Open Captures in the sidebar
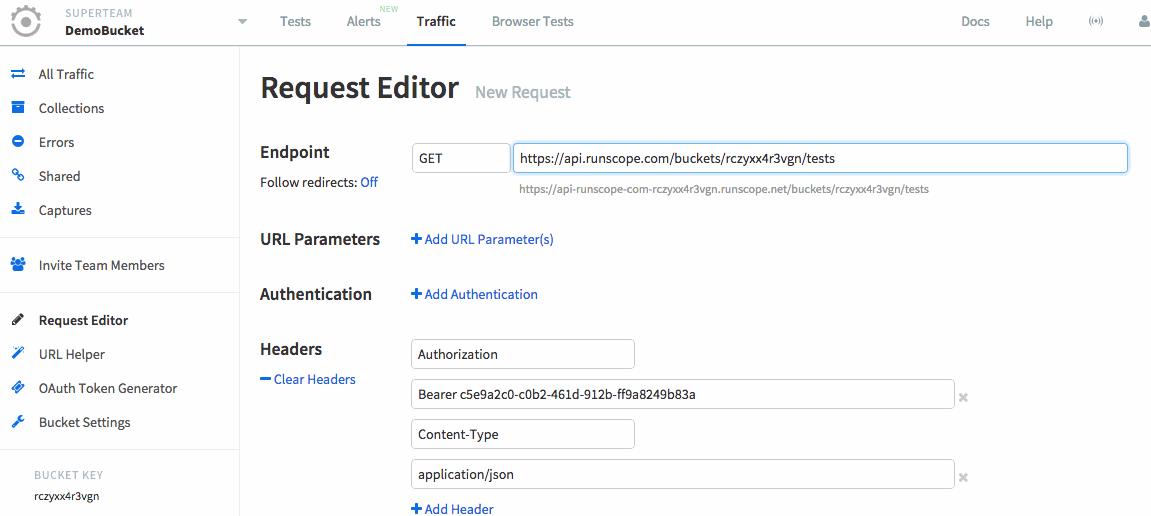 click(65, 210)
